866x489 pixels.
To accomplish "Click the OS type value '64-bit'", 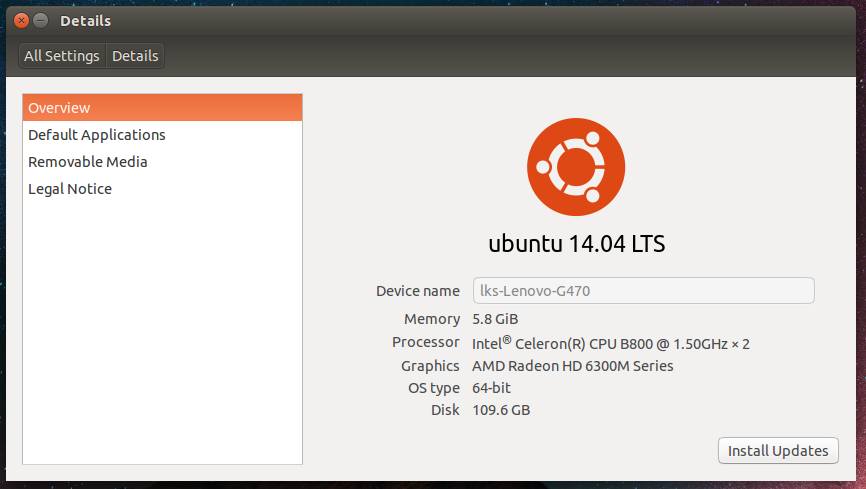I will 492,388.
